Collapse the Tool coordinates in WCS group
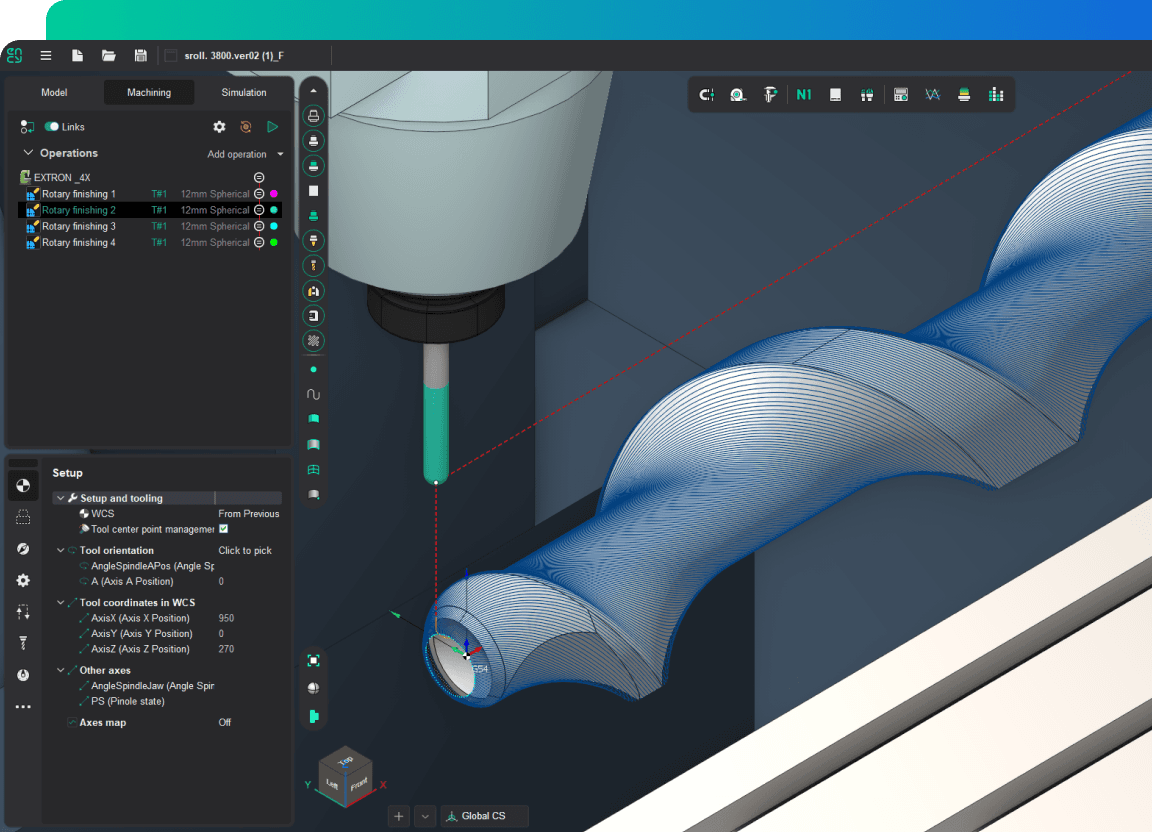 click(60, 603)
